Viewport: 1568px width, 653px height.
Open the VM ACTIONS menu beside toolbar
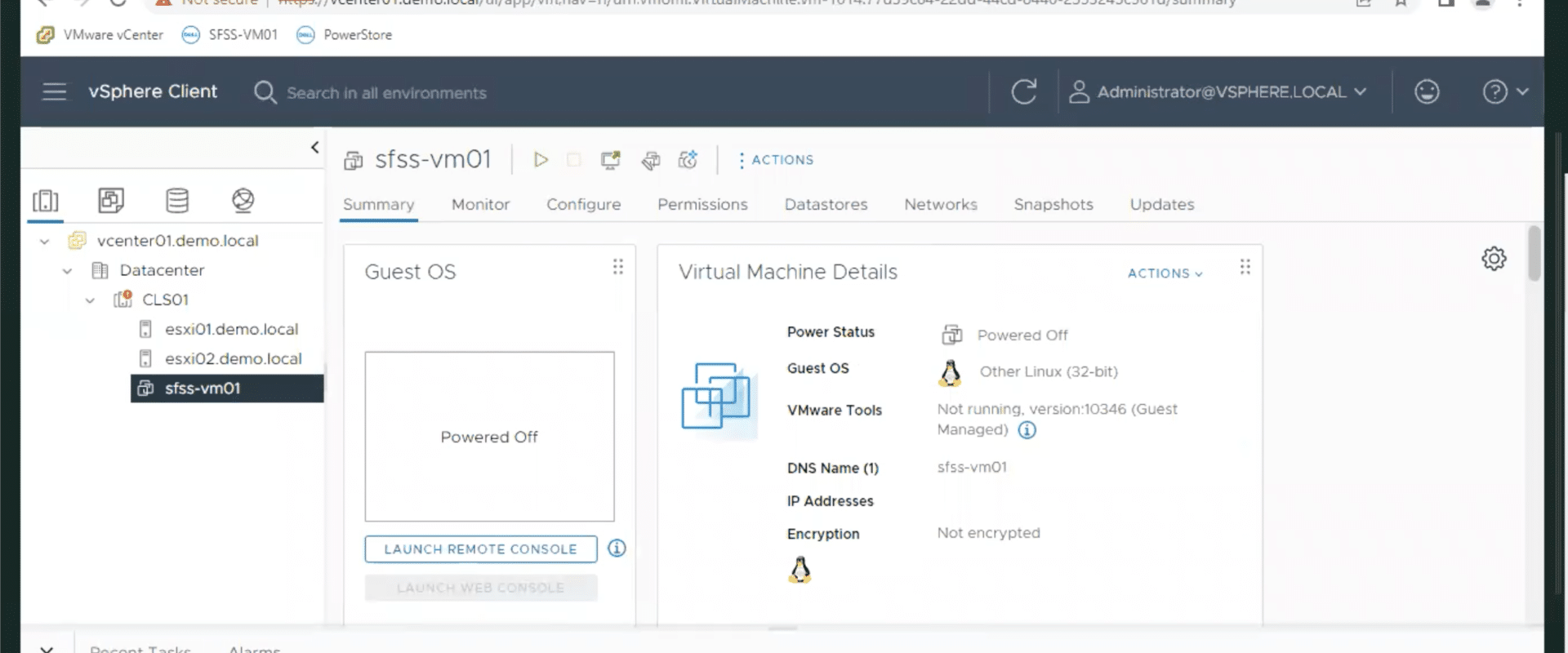(775, 160)
